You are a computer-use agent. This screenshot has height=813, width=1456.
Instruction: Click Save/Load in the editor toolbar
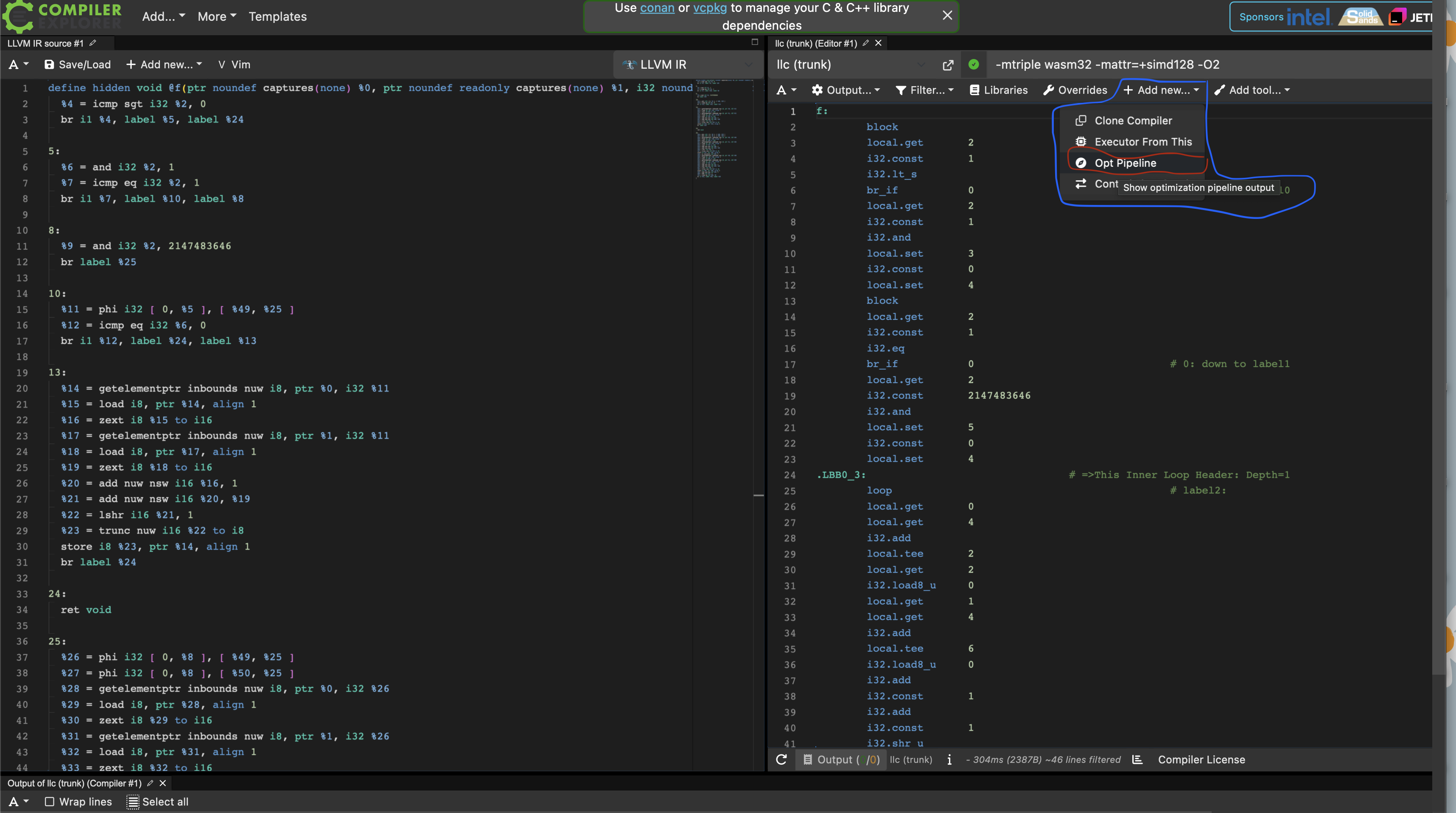click(78, 64)
